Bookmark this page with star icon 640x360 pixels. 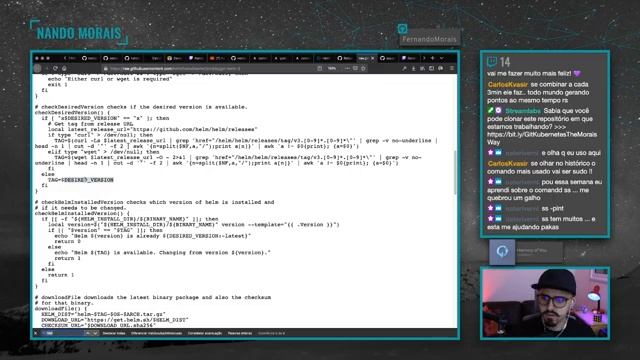click(363, 69)
